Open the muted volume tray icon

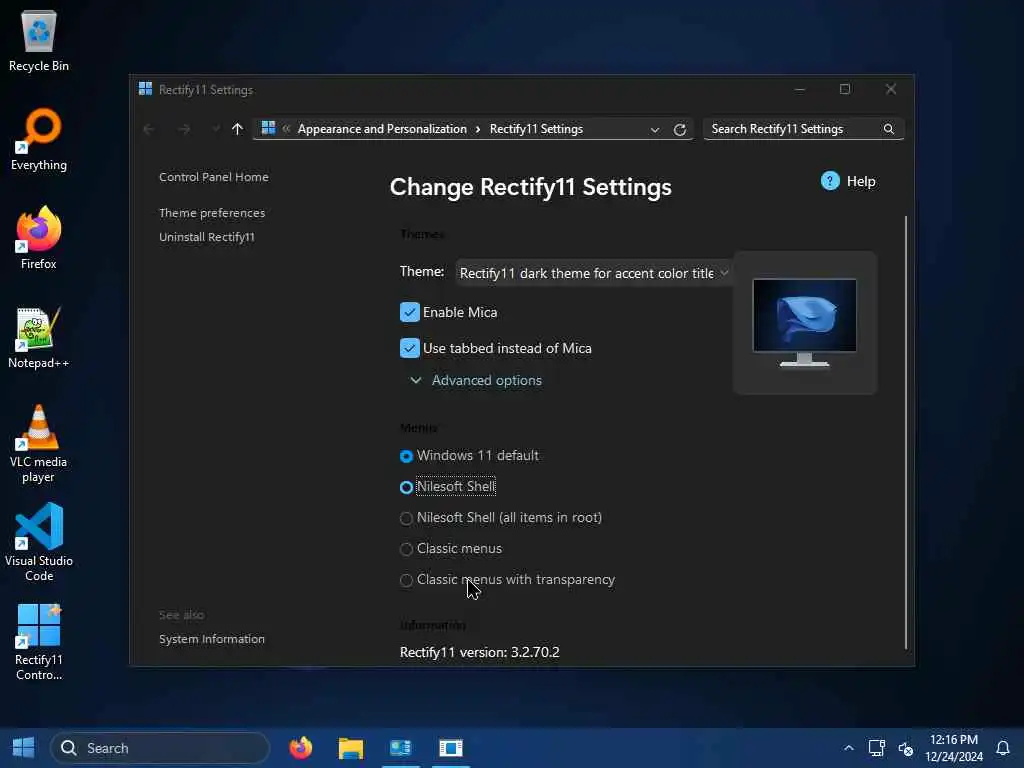906,748
